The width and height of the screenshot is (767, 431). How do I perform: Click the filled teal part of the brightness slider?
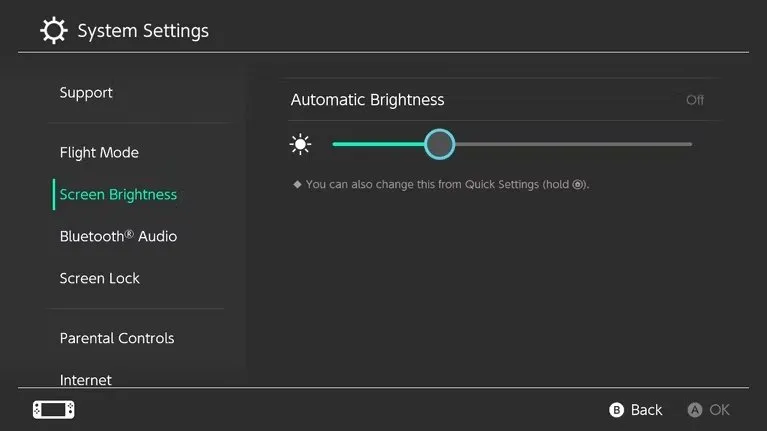point(378,145)
